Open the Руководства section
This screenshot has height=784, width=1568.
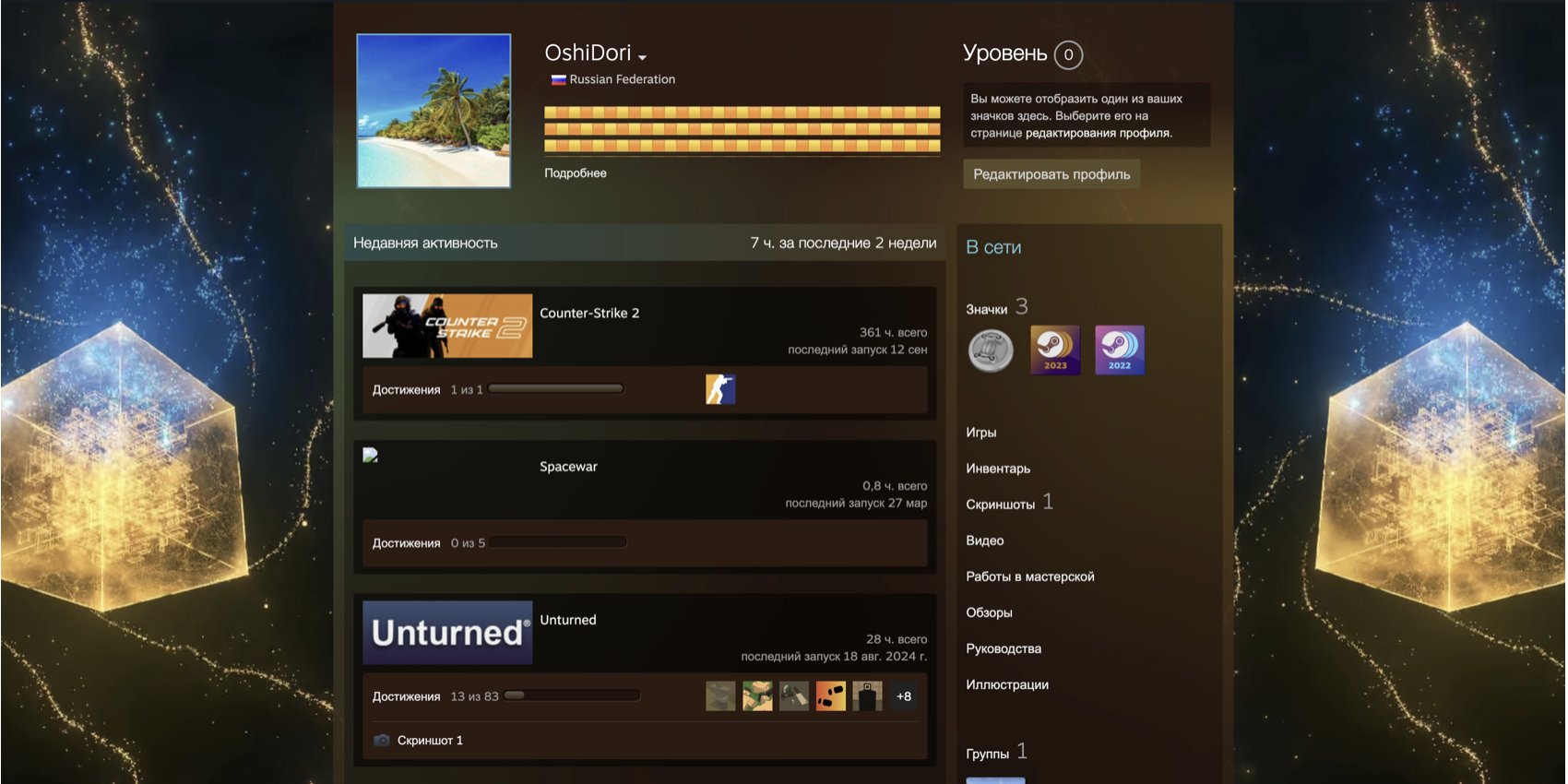pos(1004,648)
